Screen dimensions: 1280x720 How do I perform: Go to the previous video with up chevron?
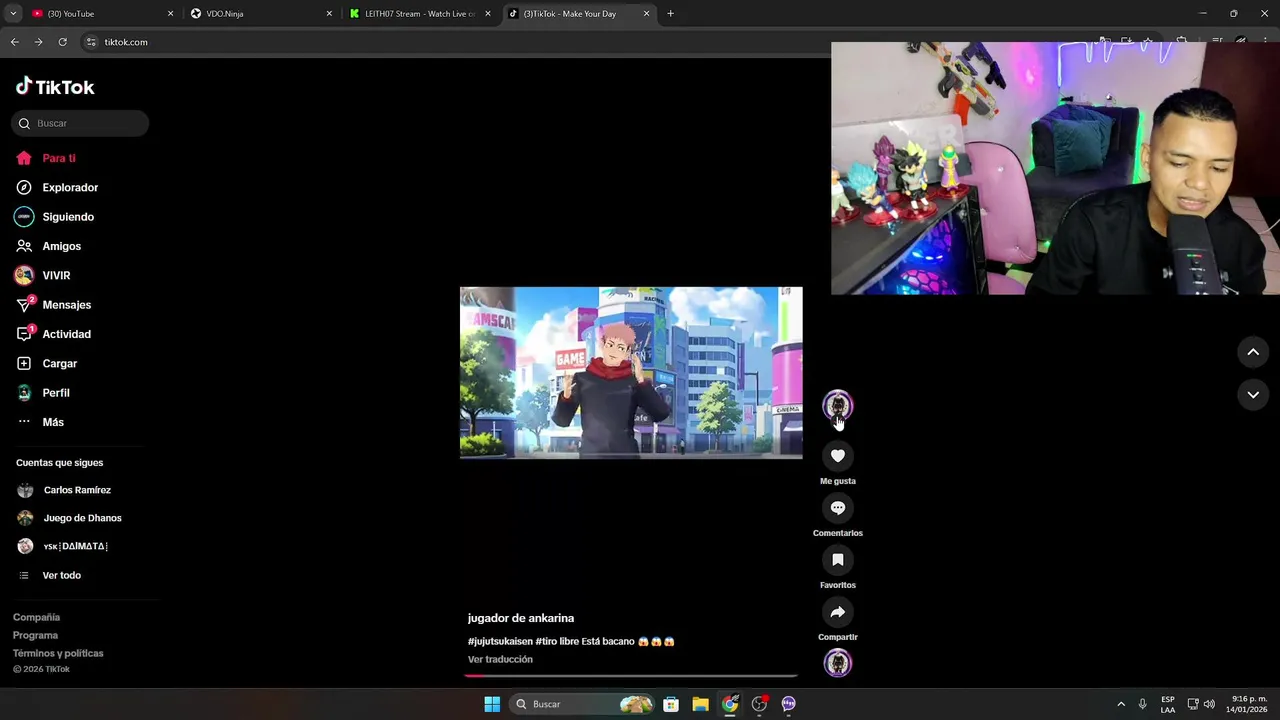click(1253, 352)
